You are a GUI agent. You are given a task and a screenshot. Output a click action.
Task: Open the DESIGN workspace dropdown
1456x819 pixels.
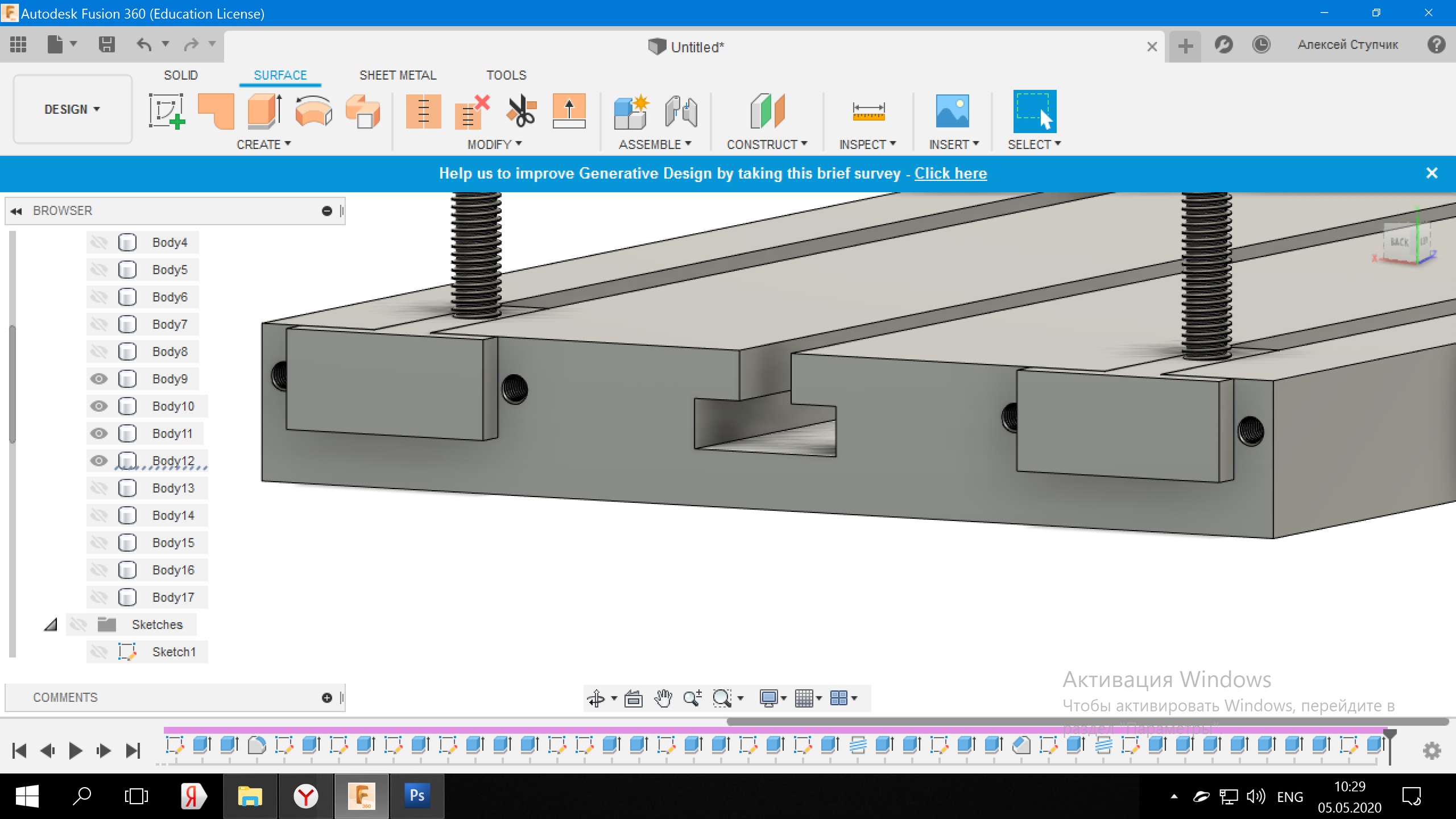coord(72,109)
